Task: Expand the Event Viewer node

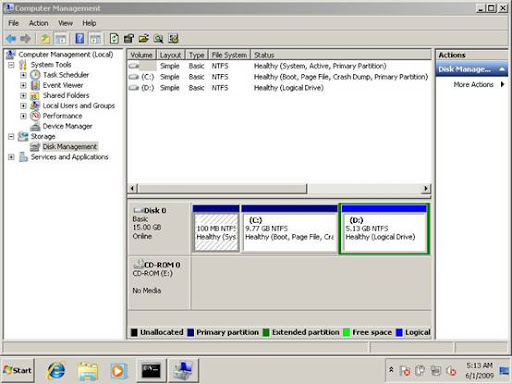Action: [x=23, y=85]
